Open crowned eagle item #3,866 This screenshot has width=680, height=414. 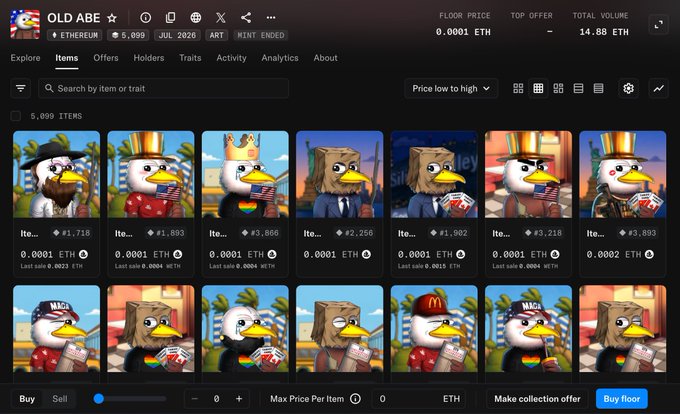click(245, 174)
